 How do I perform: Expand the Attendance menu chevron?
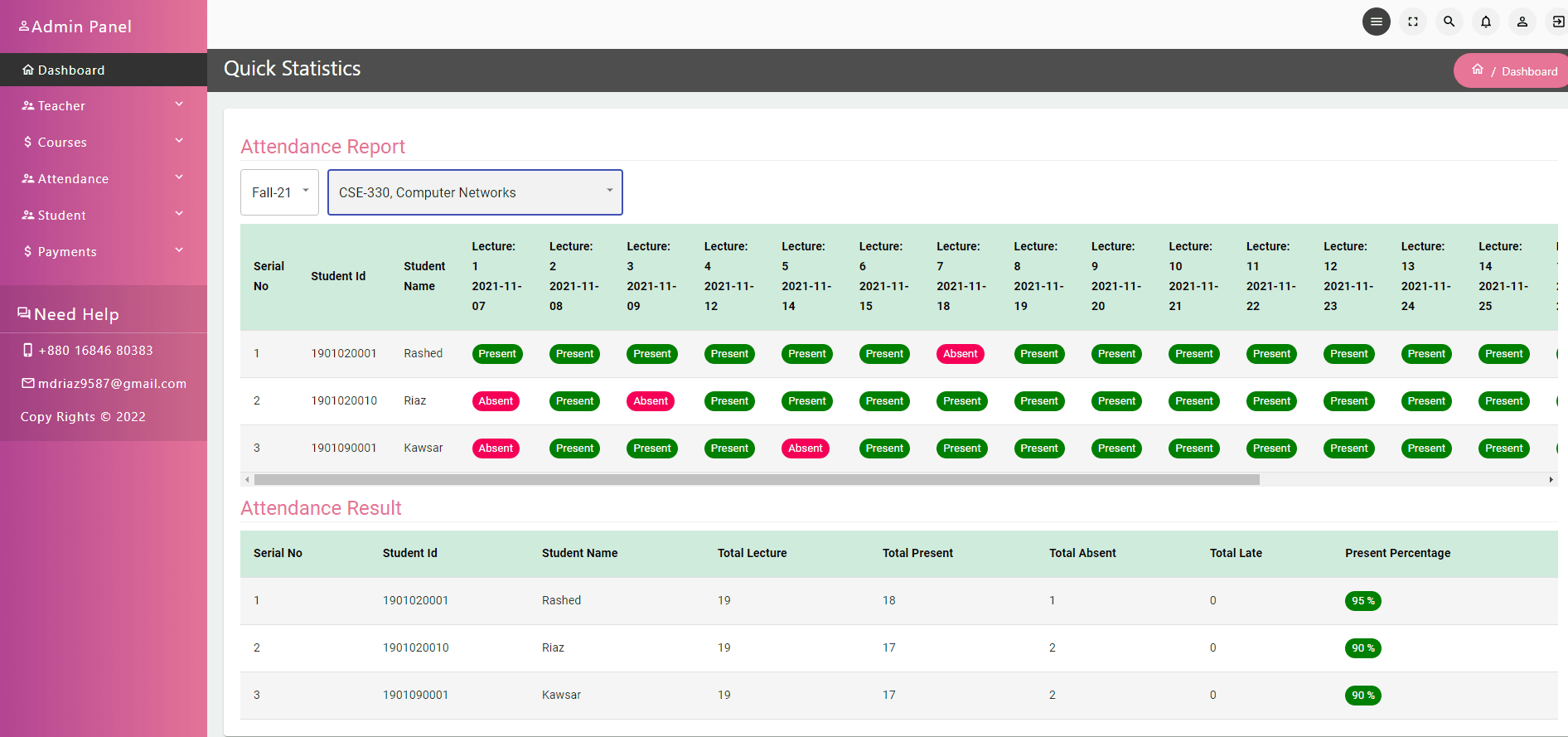[179, 177]
